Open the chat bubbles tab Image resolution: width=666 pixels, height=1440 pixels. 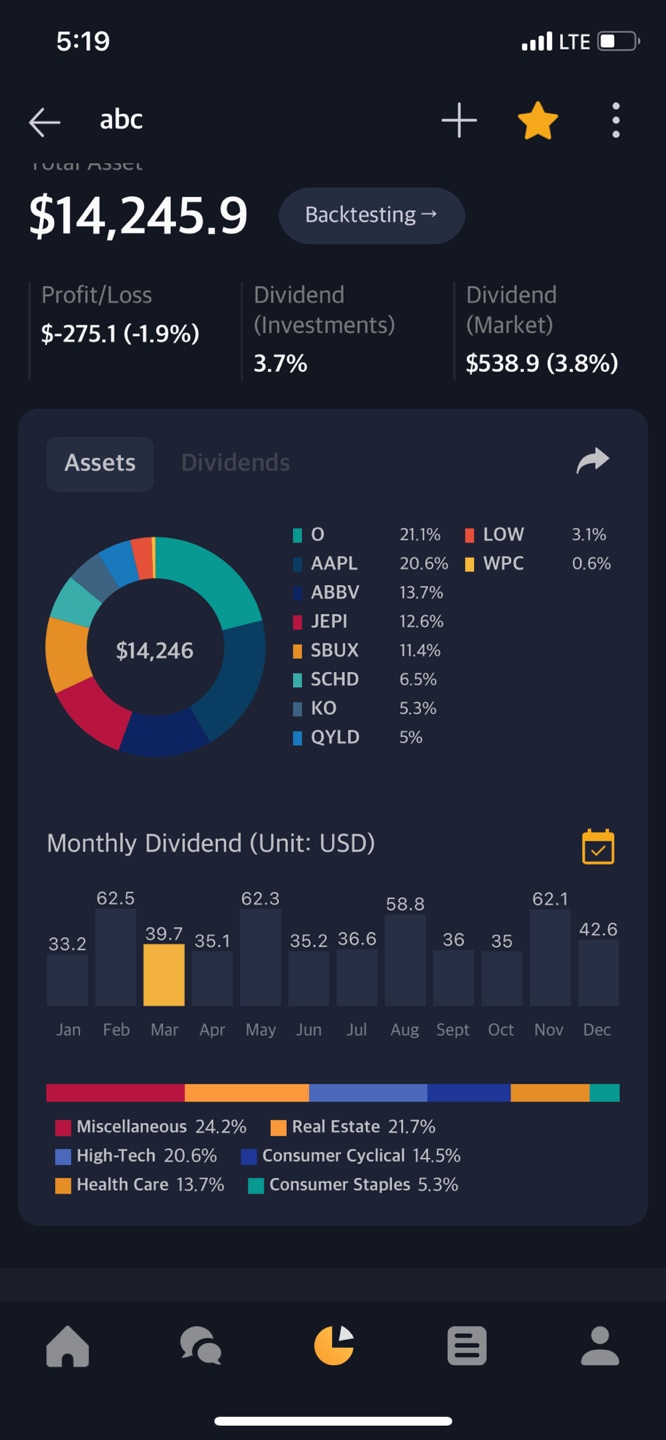[201, 1346]
